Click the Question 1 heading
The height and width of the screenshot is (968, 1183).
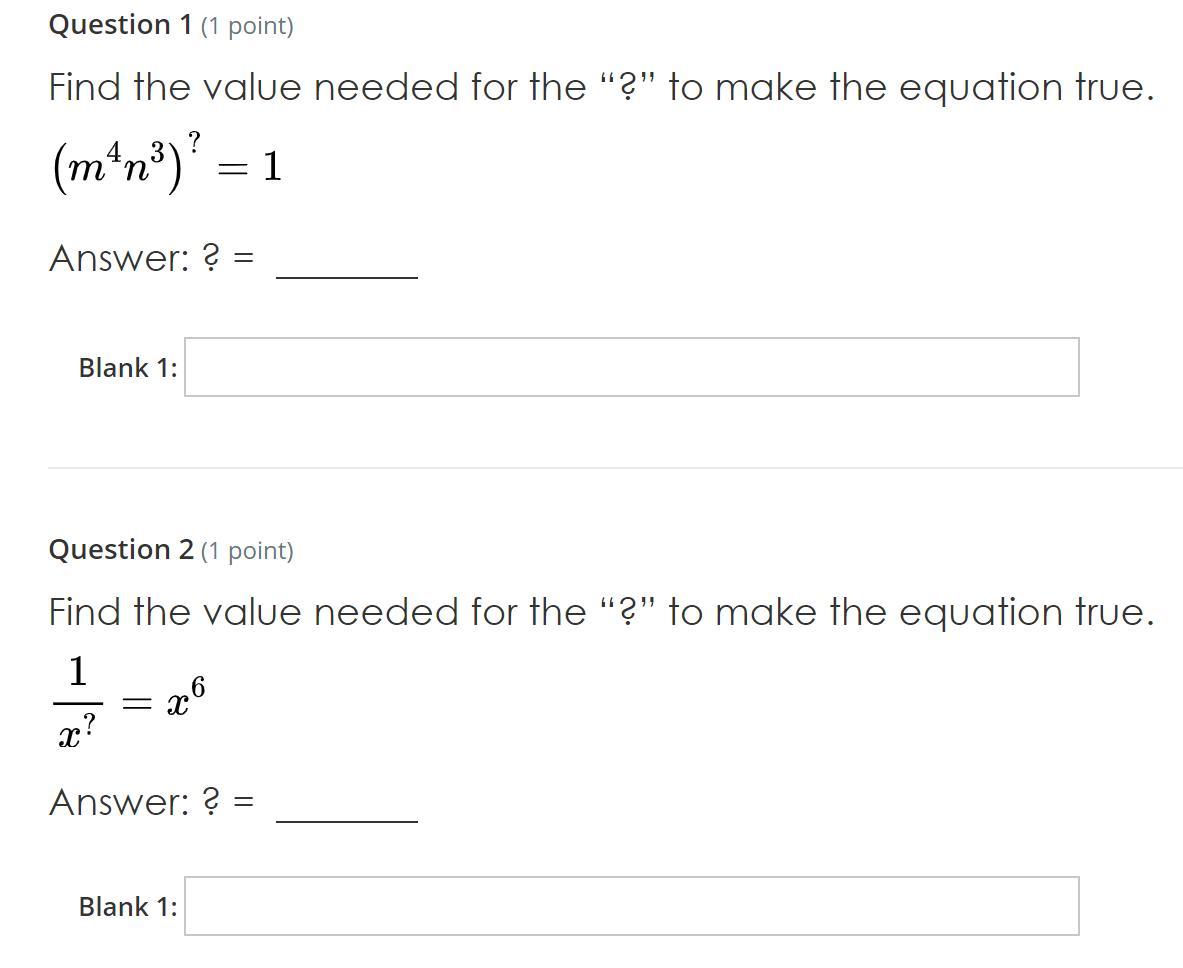pyautogui.click(x=120, y=25)
